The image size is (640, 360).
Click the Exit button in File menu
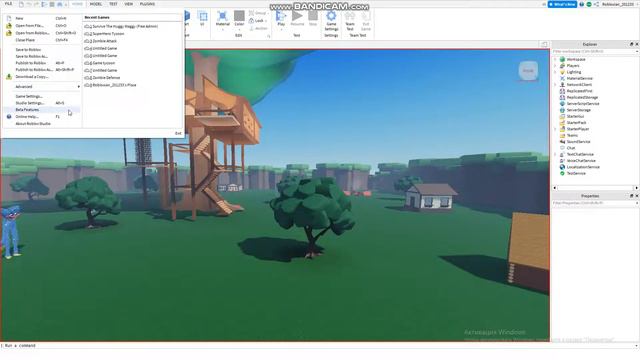(178, 133)
